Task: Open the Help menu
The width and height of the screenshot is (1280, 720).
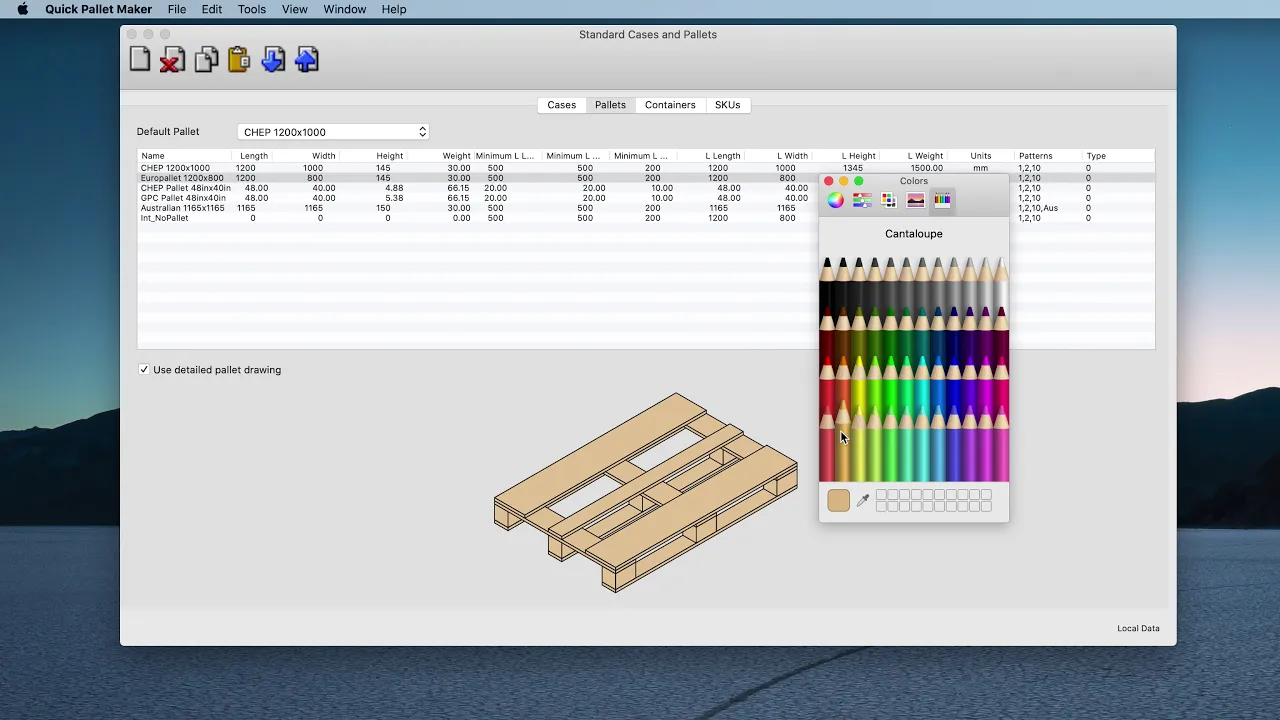Action: click(394, 9)
